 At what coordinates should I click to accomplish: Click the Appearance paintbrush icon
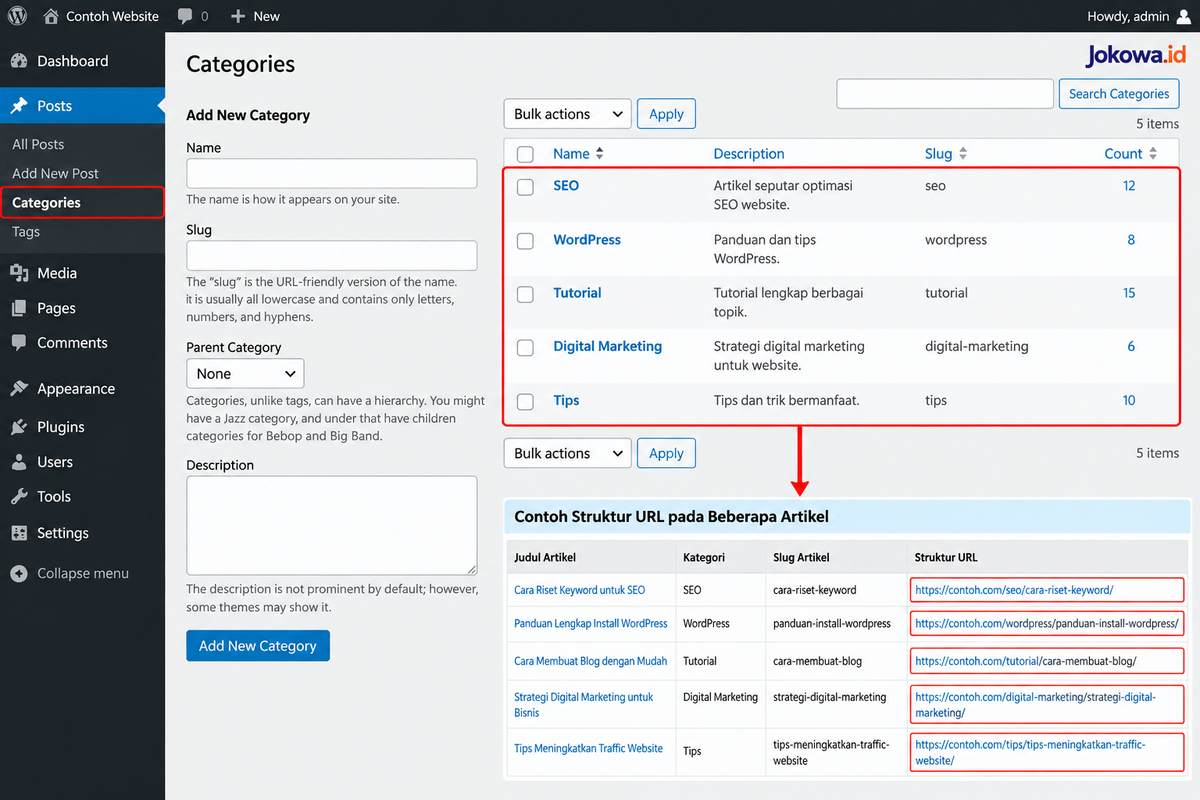pyautogui.click(x=19, y=389)
